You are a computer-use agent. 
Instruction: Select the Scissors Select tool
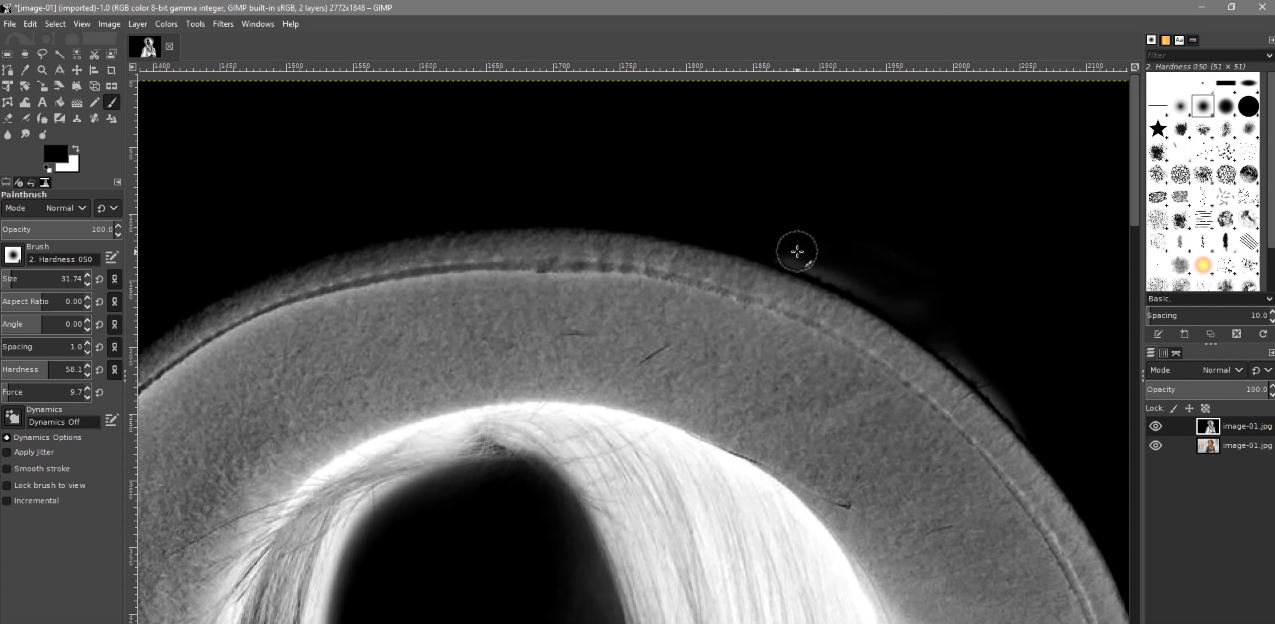pyautogui.click(x=94, y=54)
